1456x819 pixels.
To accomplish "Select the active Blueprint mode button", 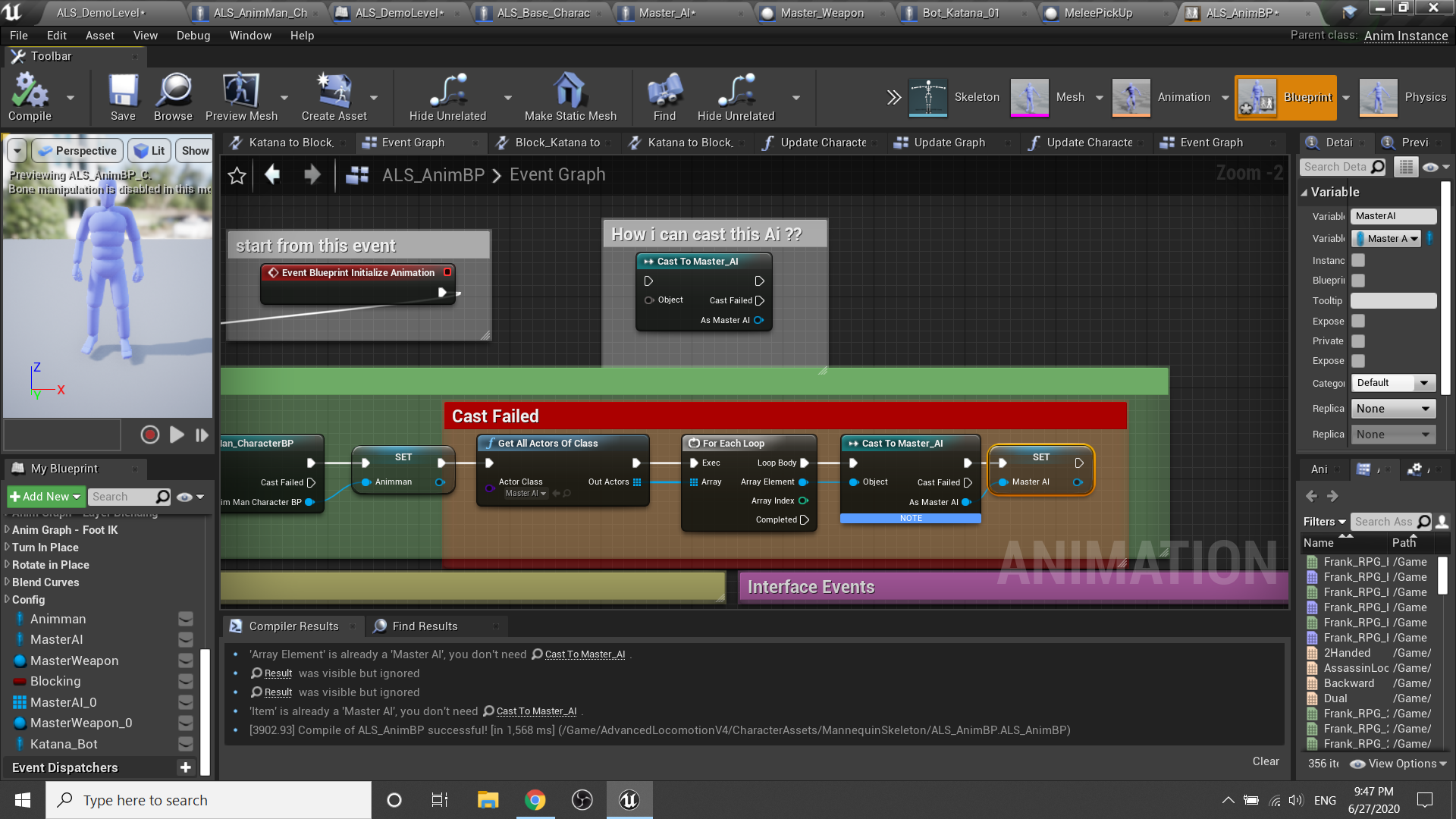I will pos(1285,97).
